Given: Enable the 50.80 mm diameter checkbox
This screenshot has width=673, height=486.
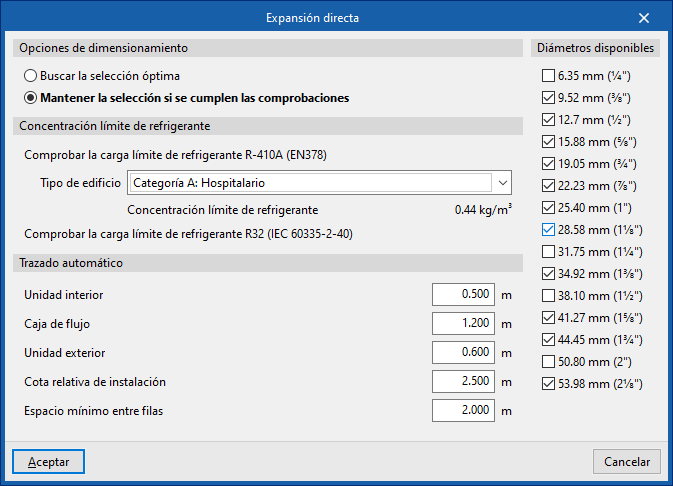Looking at the screenshot, I should pos(548,361).
